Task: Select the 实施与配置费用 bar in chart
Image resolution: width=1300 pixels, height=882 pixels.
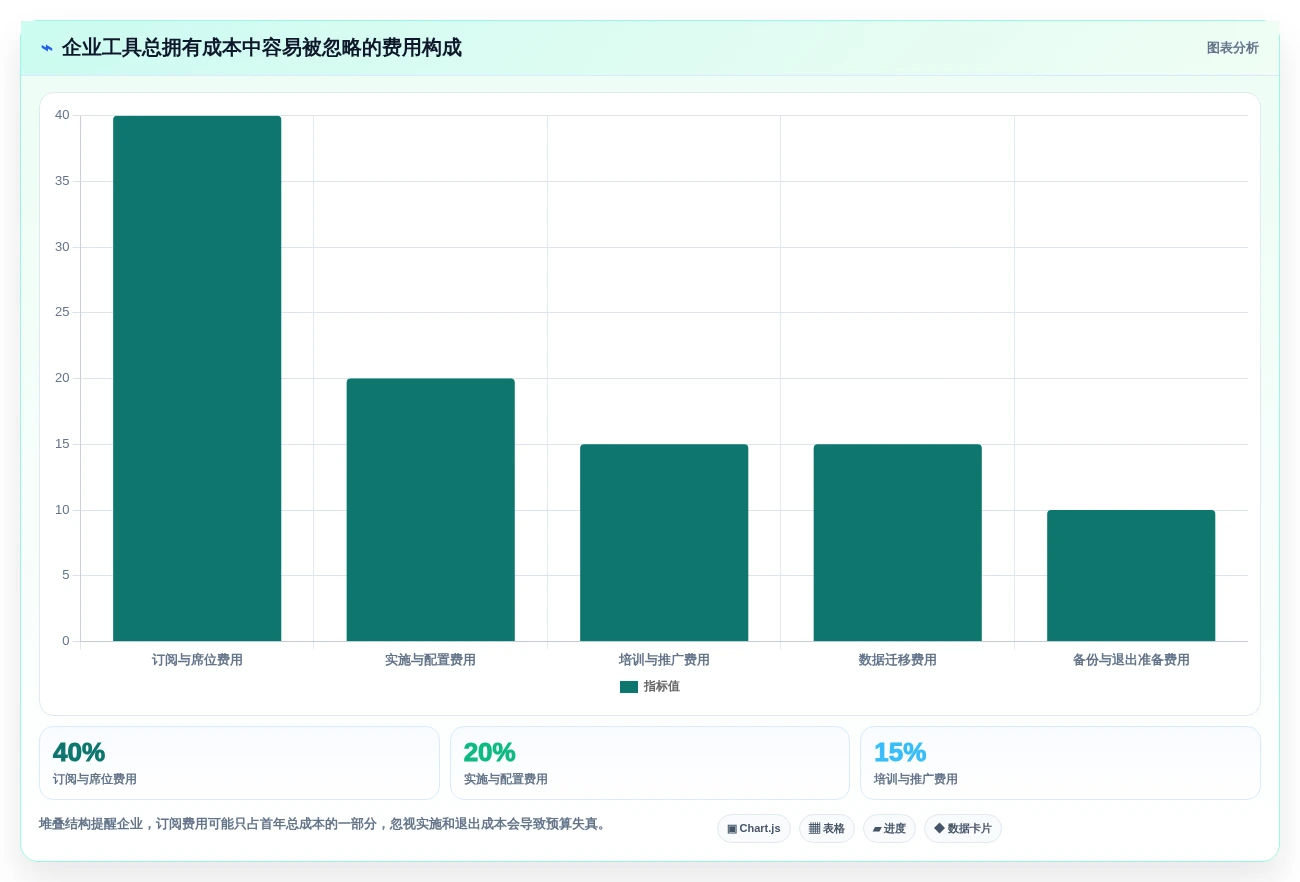Action: (431, 510)
